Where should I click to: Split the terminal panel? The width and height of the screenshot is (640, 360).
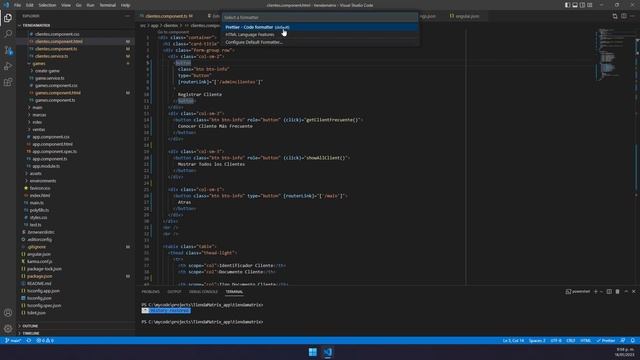(609, 291)
